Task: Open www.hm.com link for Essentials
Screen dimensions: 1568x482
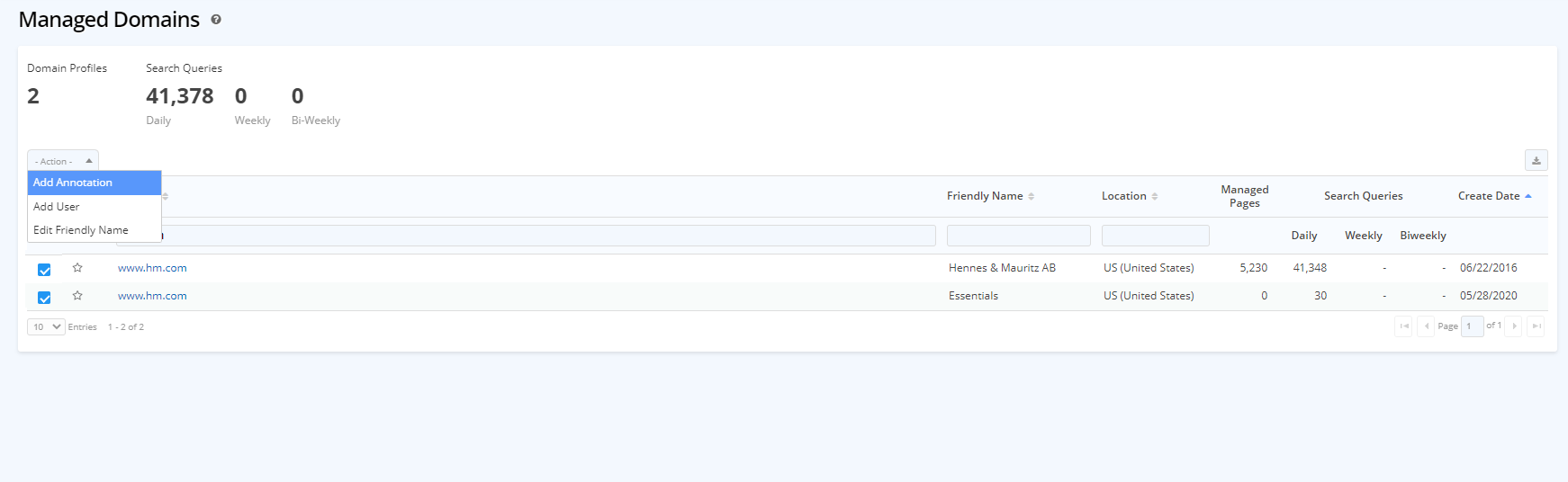Action: [x=152, y=296]
